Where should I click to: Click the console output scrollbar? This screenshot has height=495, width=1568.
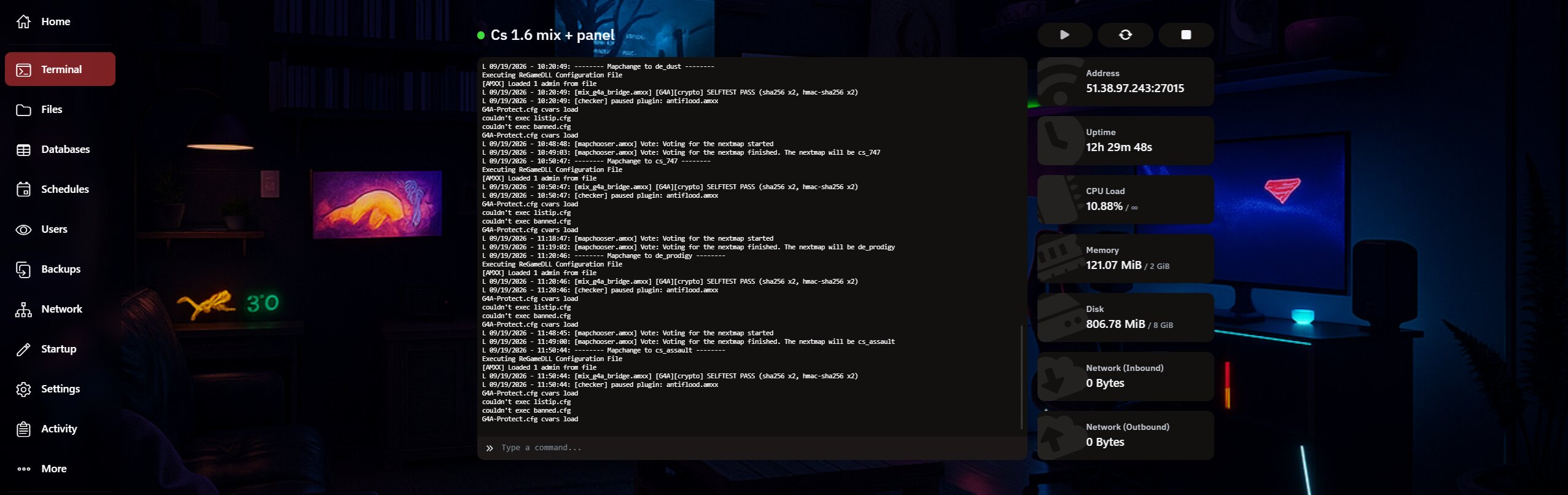click(1021, 377)
